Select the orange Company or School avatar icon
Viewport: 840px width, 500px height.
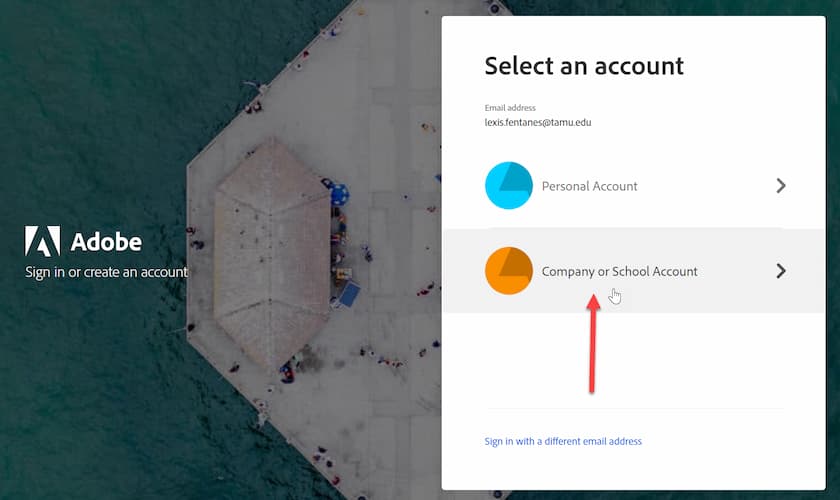(508, 271)
